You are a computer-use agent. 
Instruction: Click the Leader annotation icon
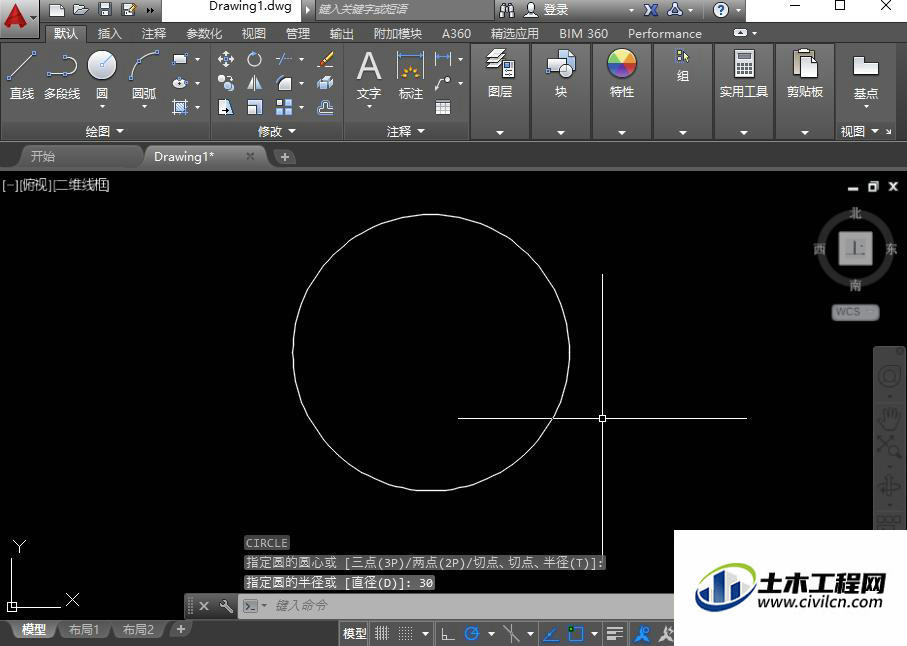[x=443, y=83]
